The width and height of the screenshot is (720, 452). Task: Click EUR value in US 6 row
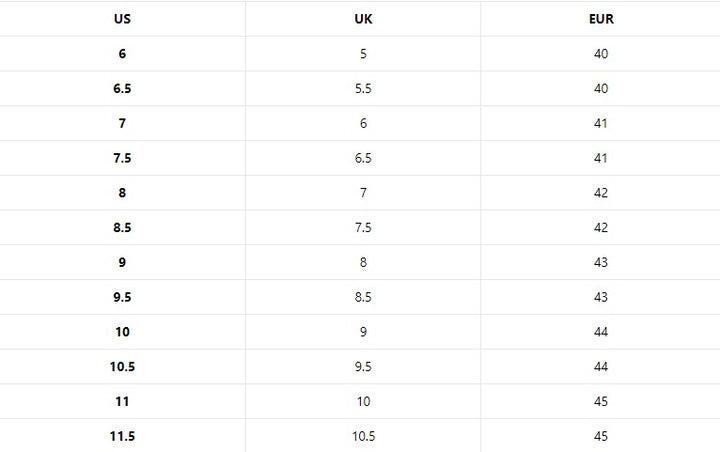click(600, 54)
